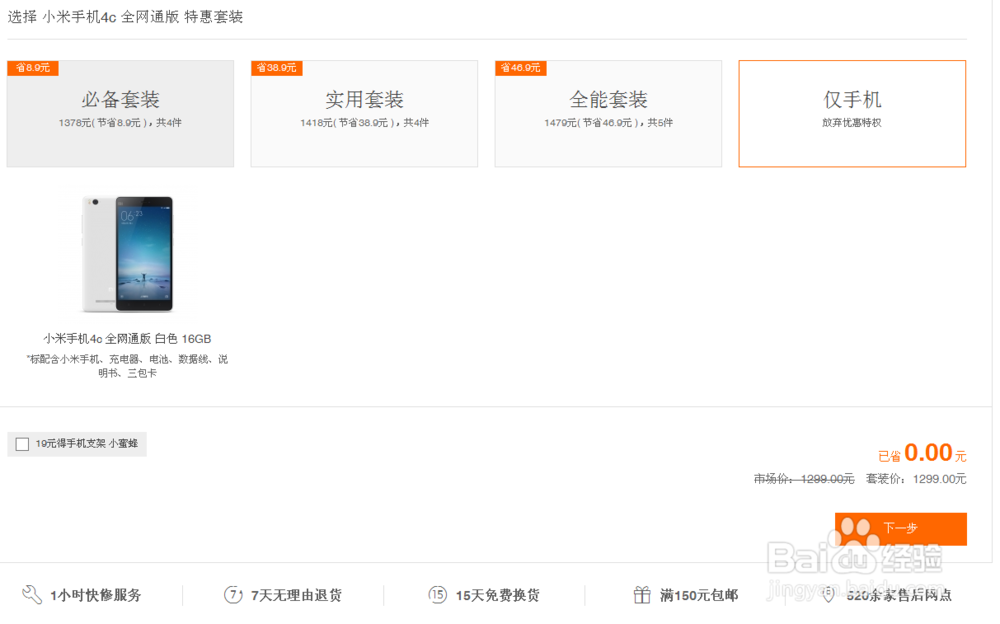Select the 仅手机 option card
The image size is (1000, 624).
(851, 113)
